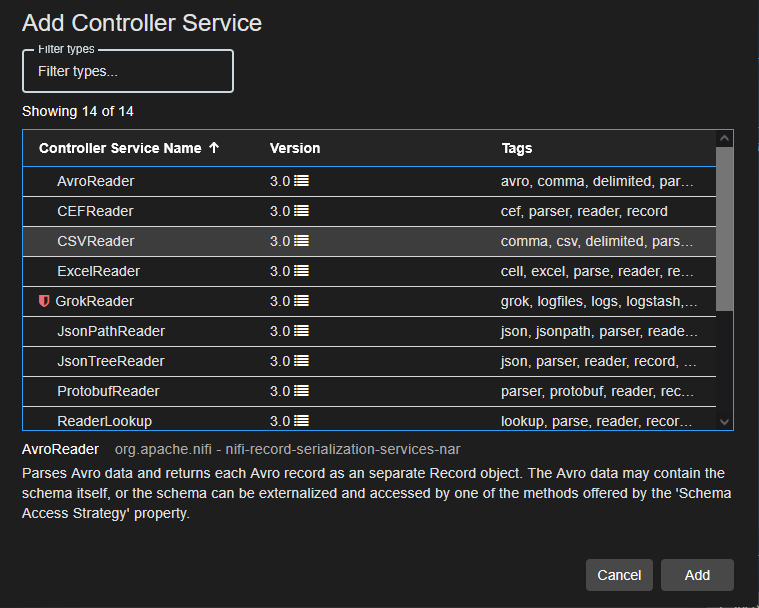Select the ProtobufReader row name
759x608 pixels.
(108, 391)
